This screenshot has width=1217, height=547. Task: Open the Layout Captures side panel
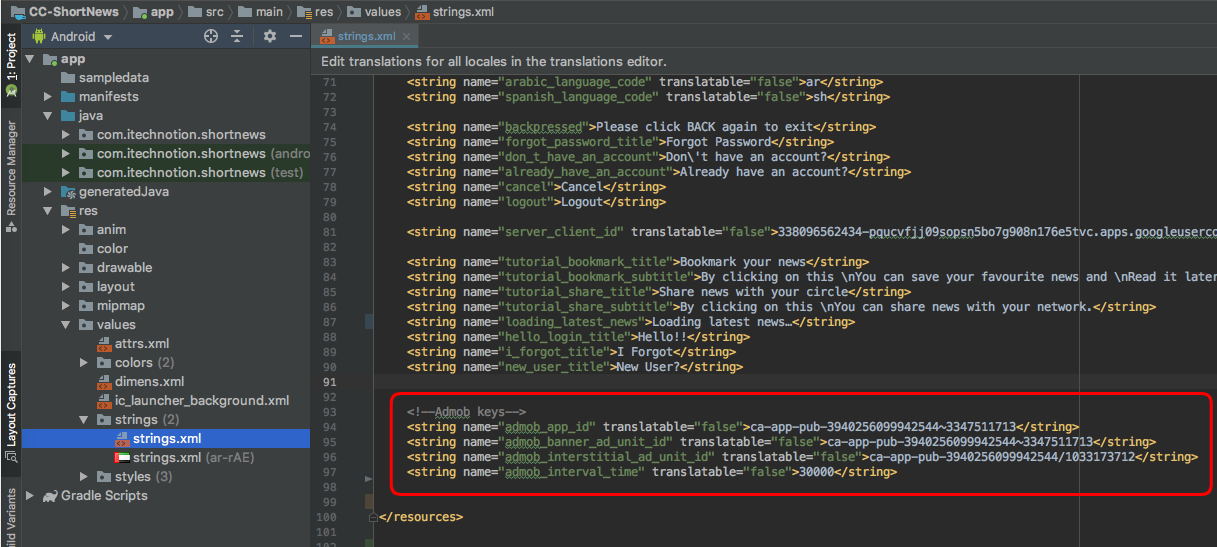[11, 415]
